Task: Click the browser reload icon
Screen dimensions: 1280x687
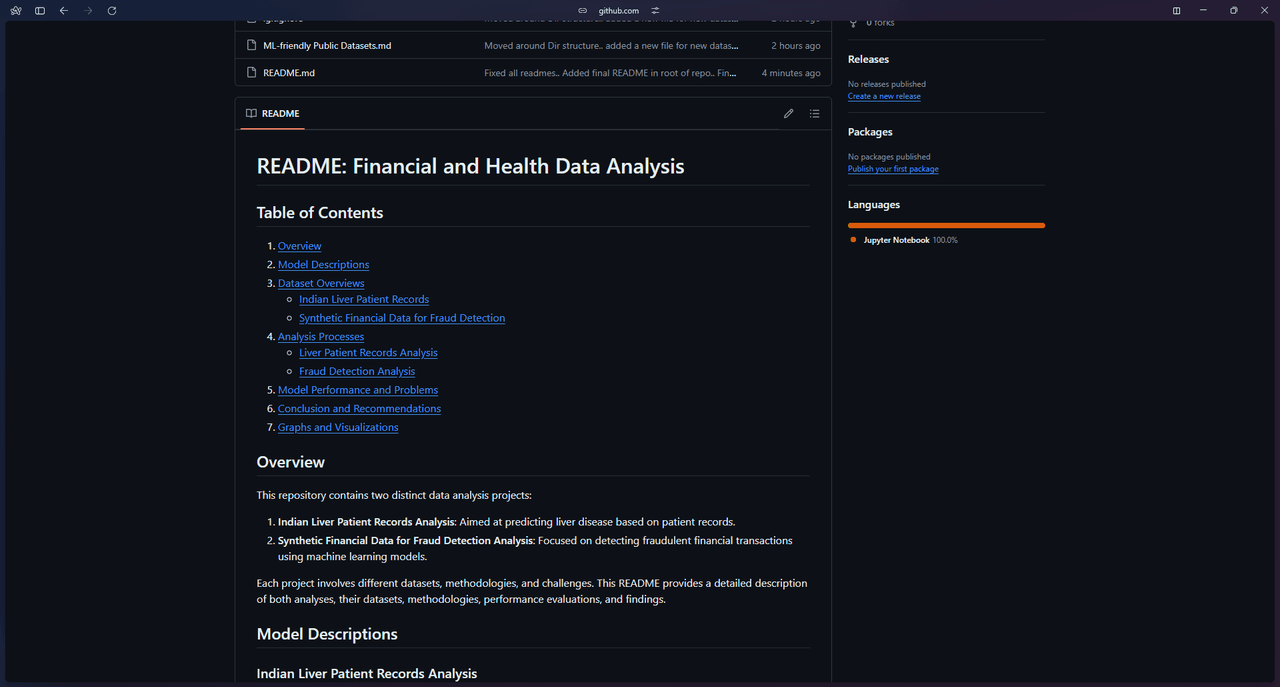Action: pos(112,10)
